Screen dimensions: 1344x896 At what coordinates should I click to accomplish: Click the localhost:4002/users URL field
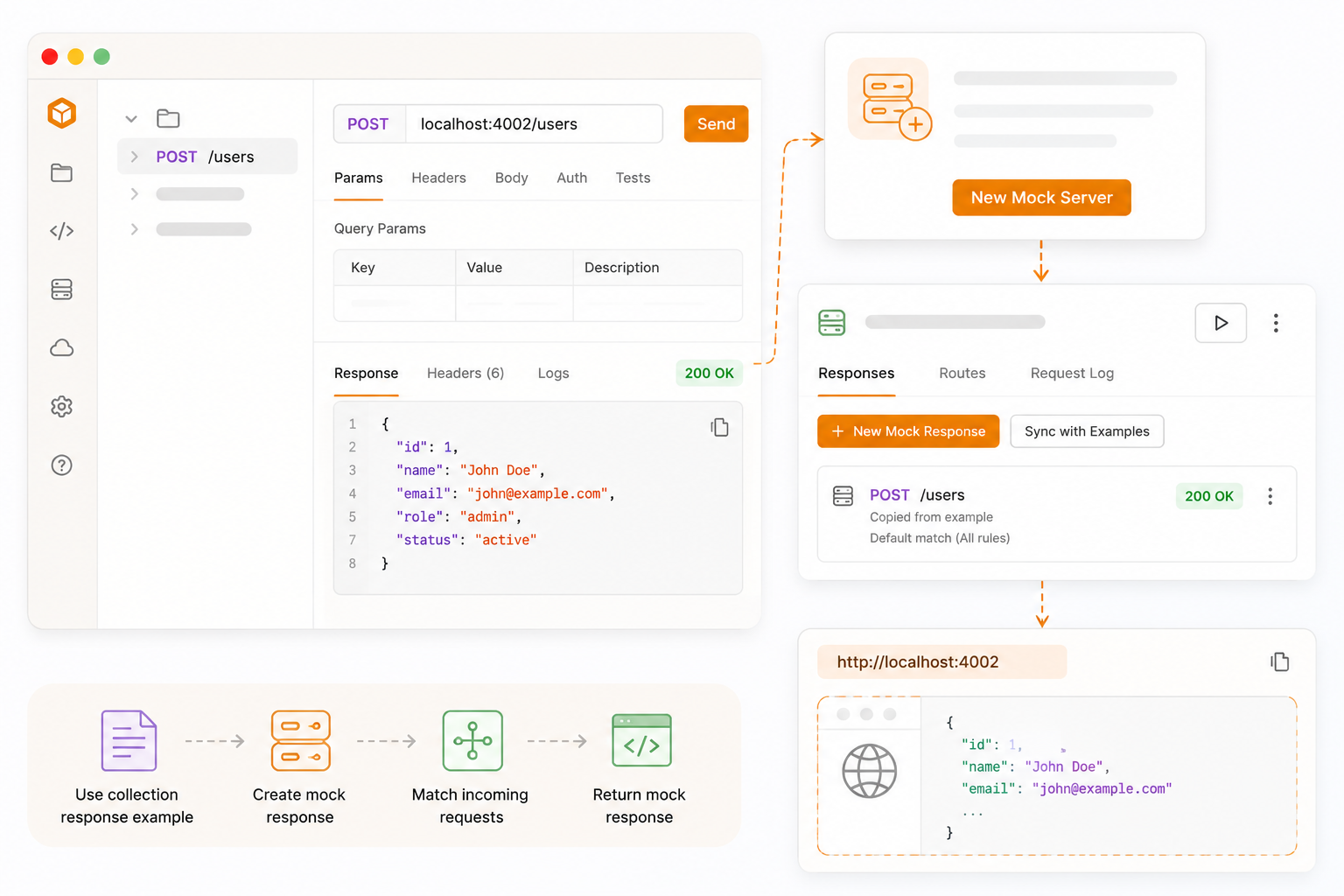[x=534, y=124]
